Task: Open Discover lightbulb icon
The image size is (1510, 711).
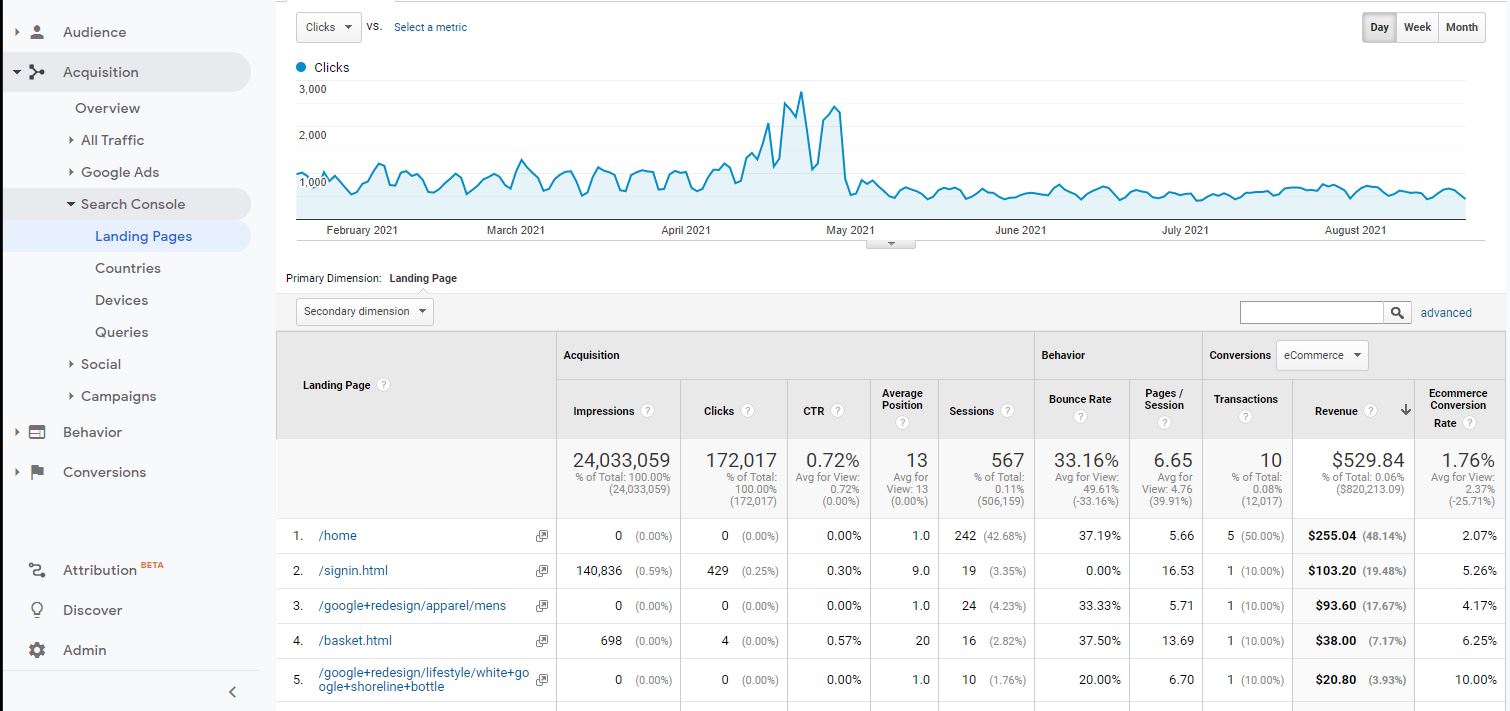Action: pyautogui.click(x=37, y=610)
